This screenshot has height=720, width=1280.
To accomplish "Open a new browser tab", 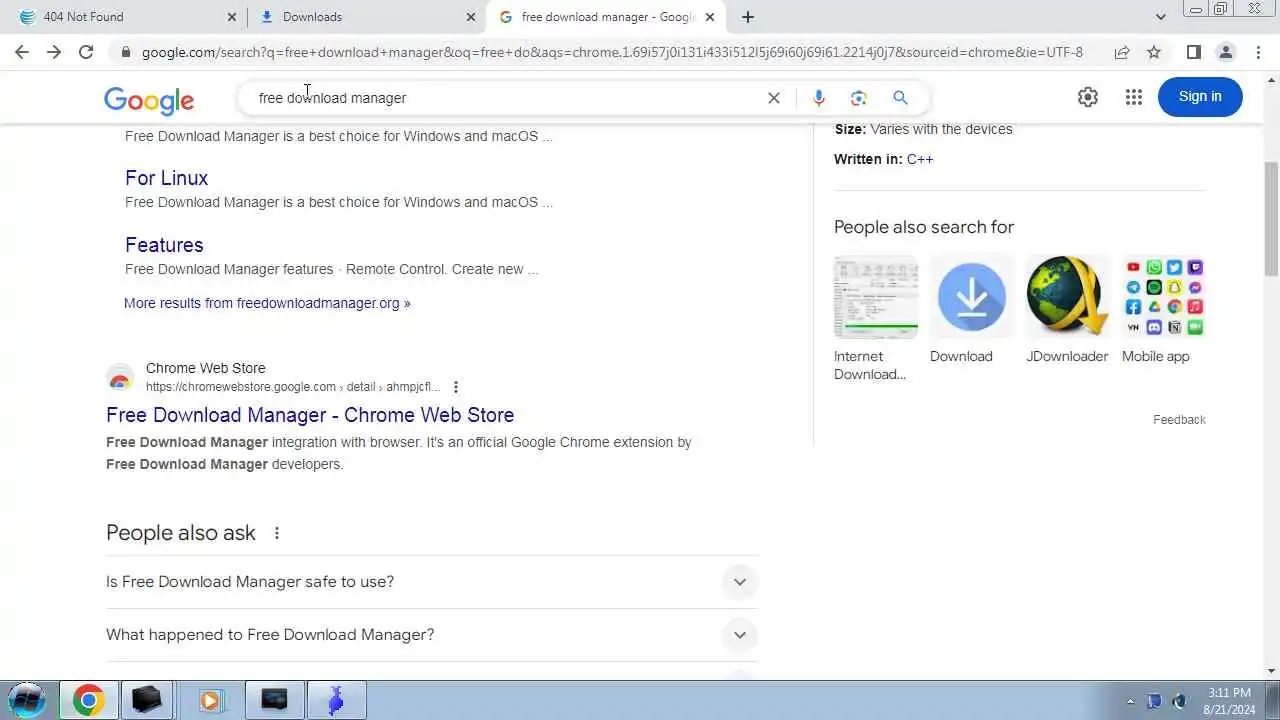I will pyautogui.click(x=747, y=17).
